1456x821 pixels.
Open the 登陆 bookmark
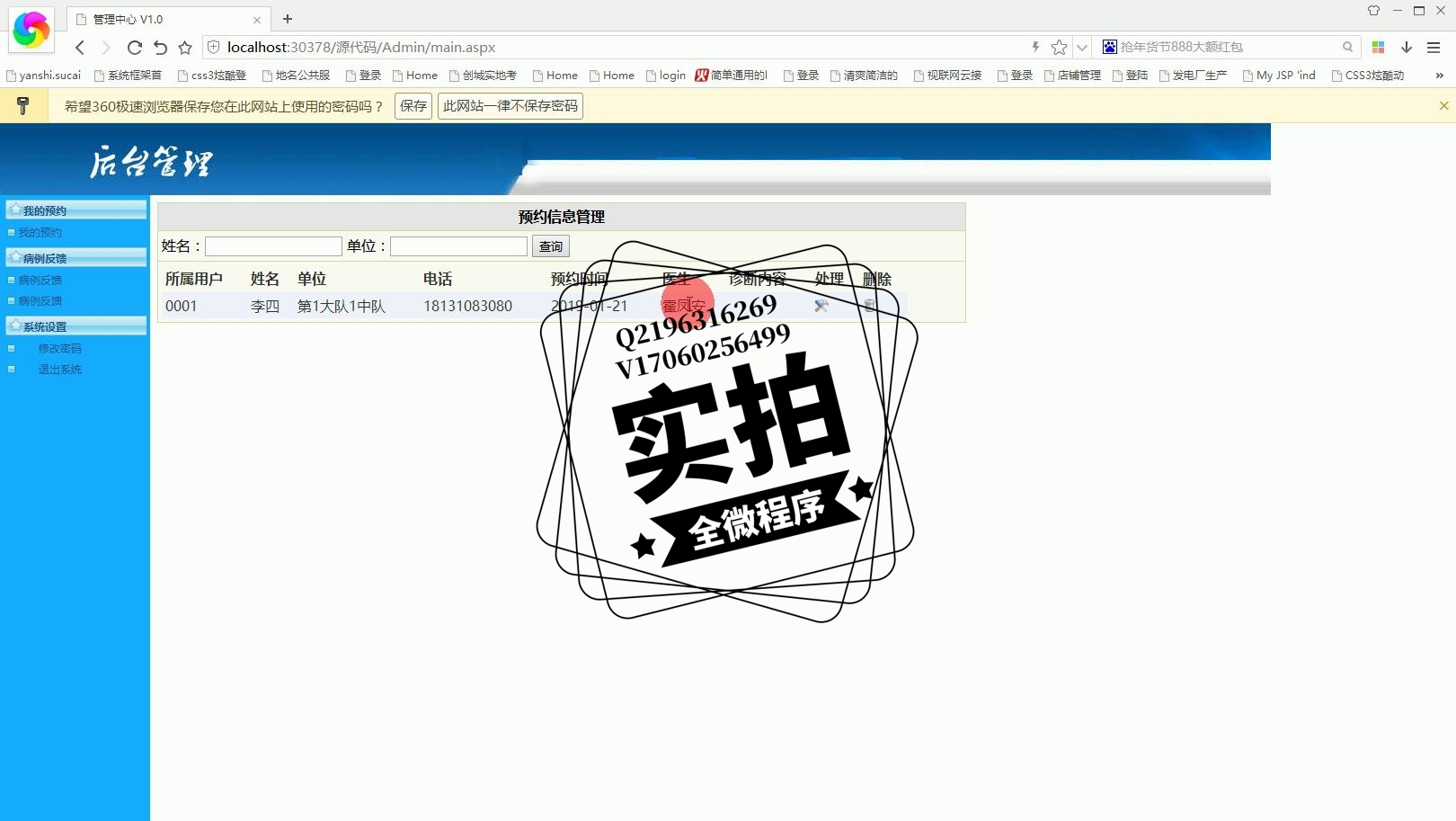1131,76
